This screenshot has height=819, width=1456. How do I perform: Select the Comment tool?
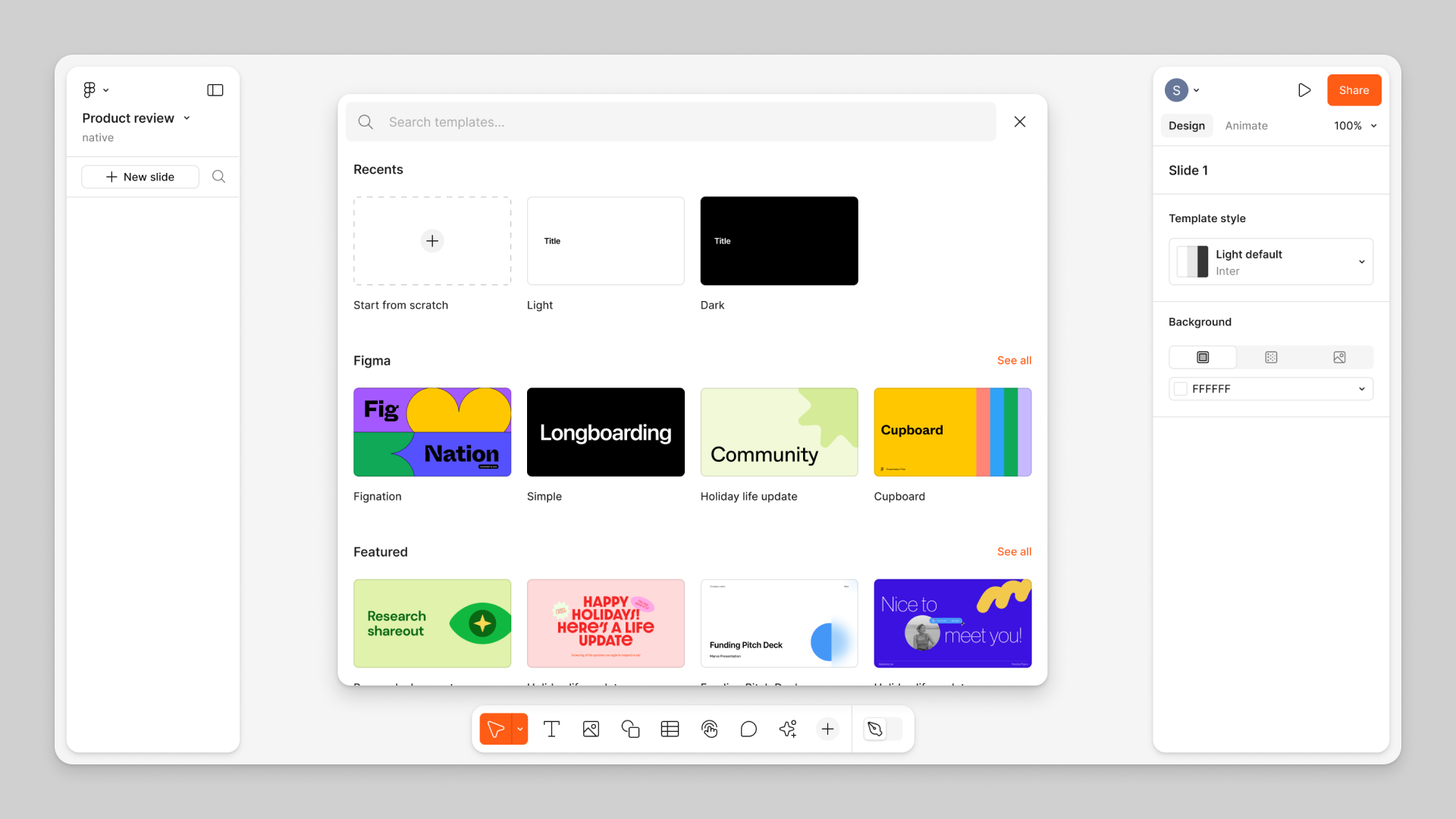(x=748, y=728)
